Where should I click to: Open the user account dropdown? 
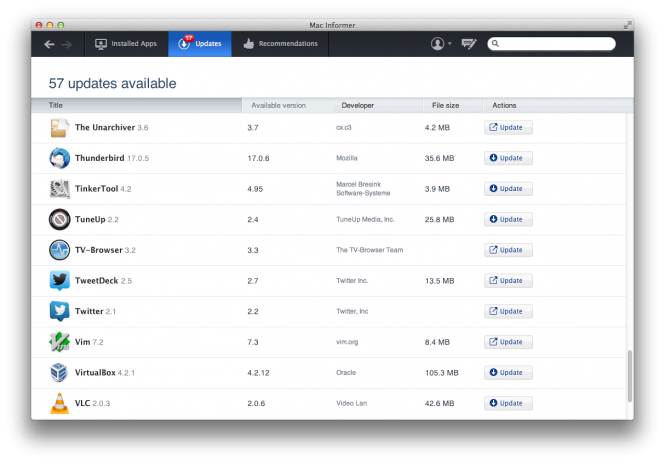[x=441, y=44]
